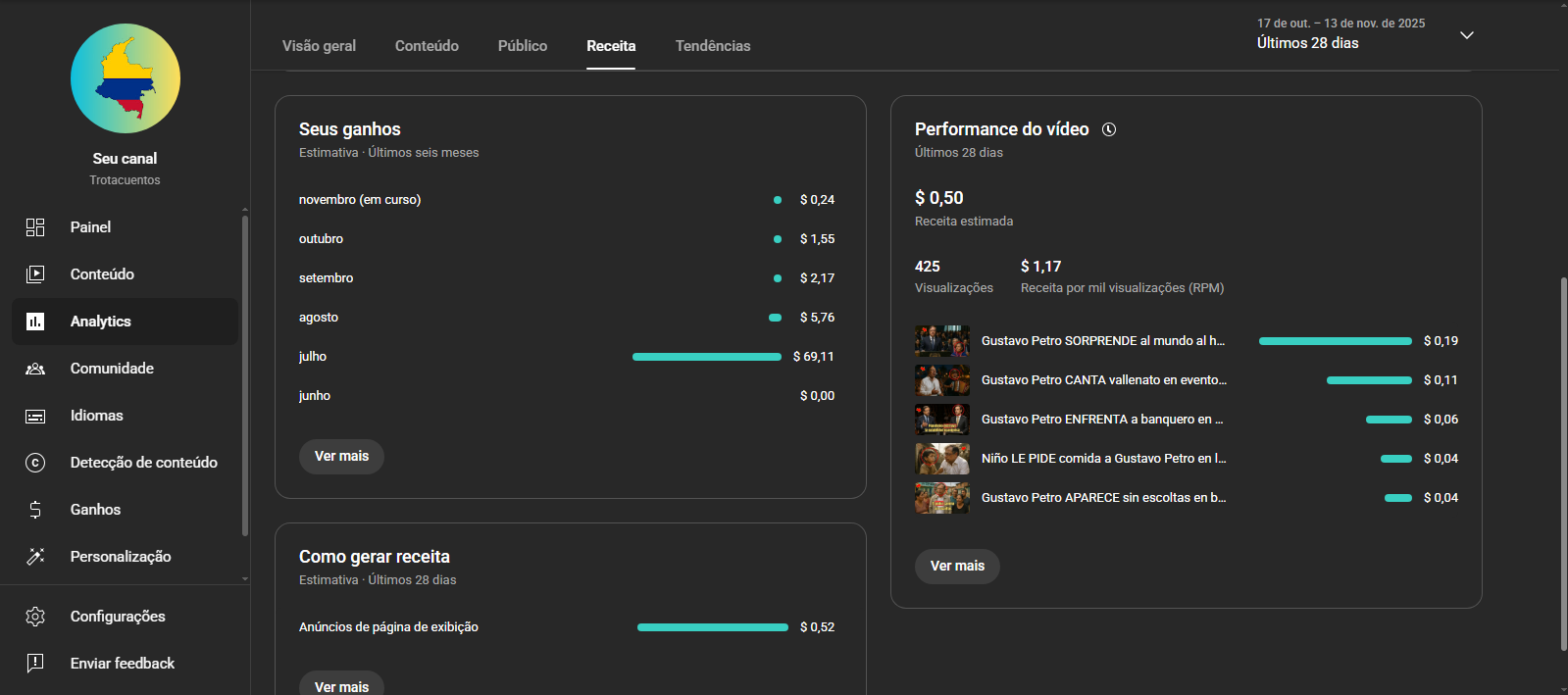Open the Personalização magic wand icon
This screenshot has width=1568, height=695.
[35, 557]
